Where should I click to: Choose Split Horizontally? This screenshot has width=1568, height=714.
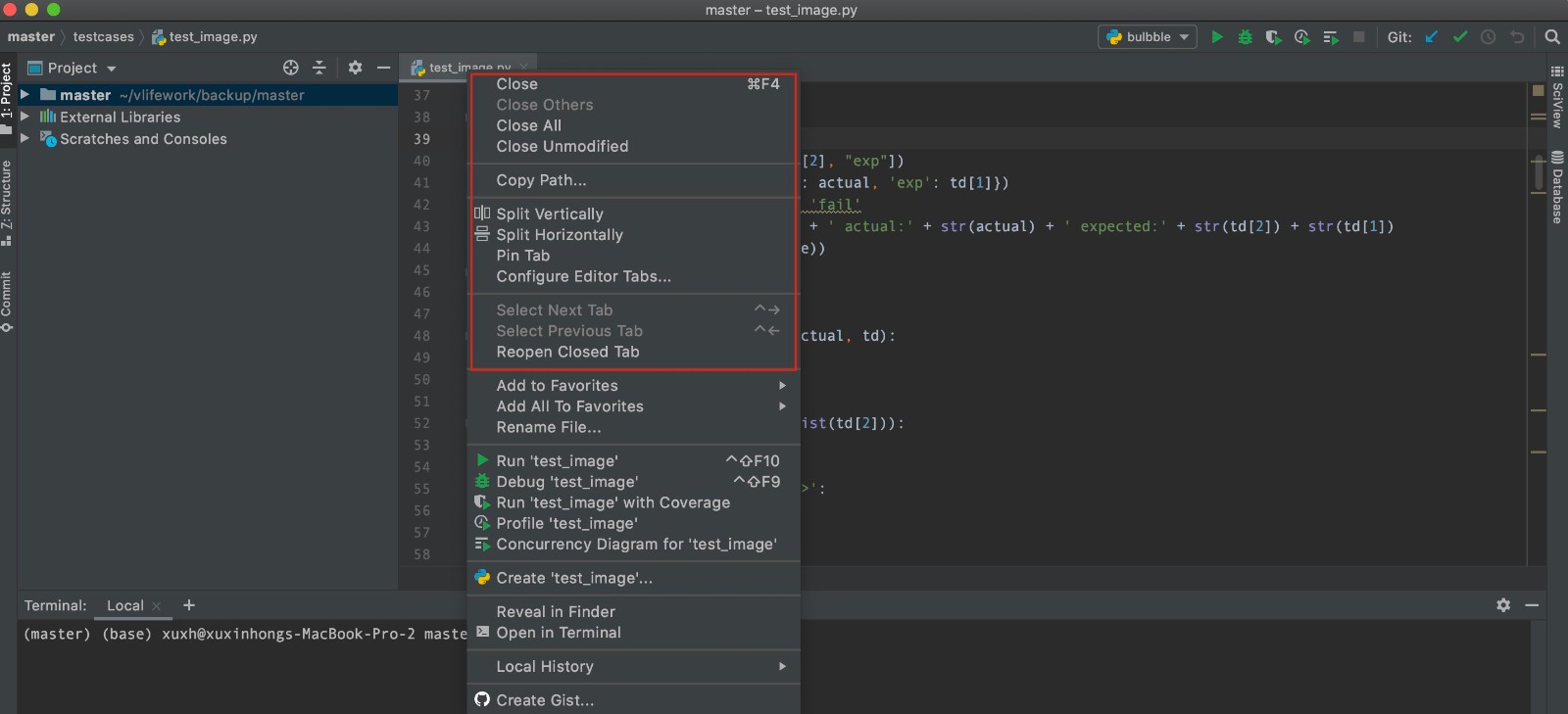[x=633, y=235]
